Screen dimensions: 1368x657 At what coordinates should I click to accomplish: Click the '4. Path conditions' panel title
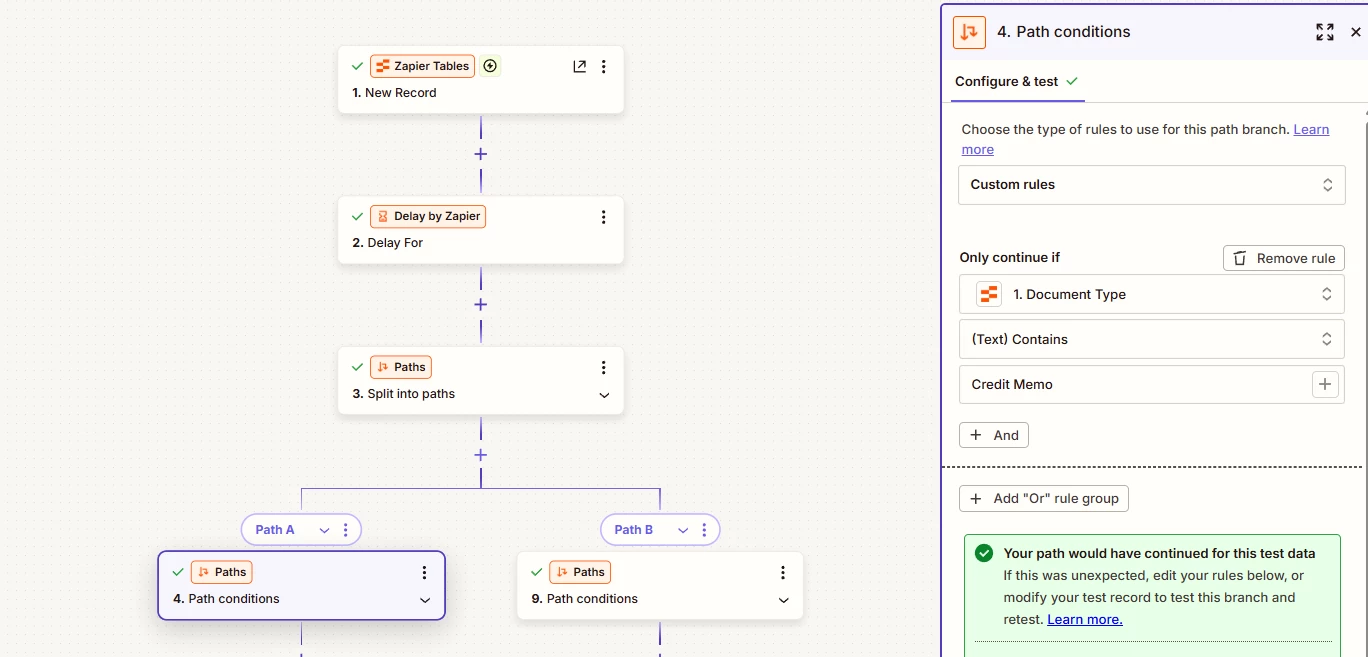1064,32
